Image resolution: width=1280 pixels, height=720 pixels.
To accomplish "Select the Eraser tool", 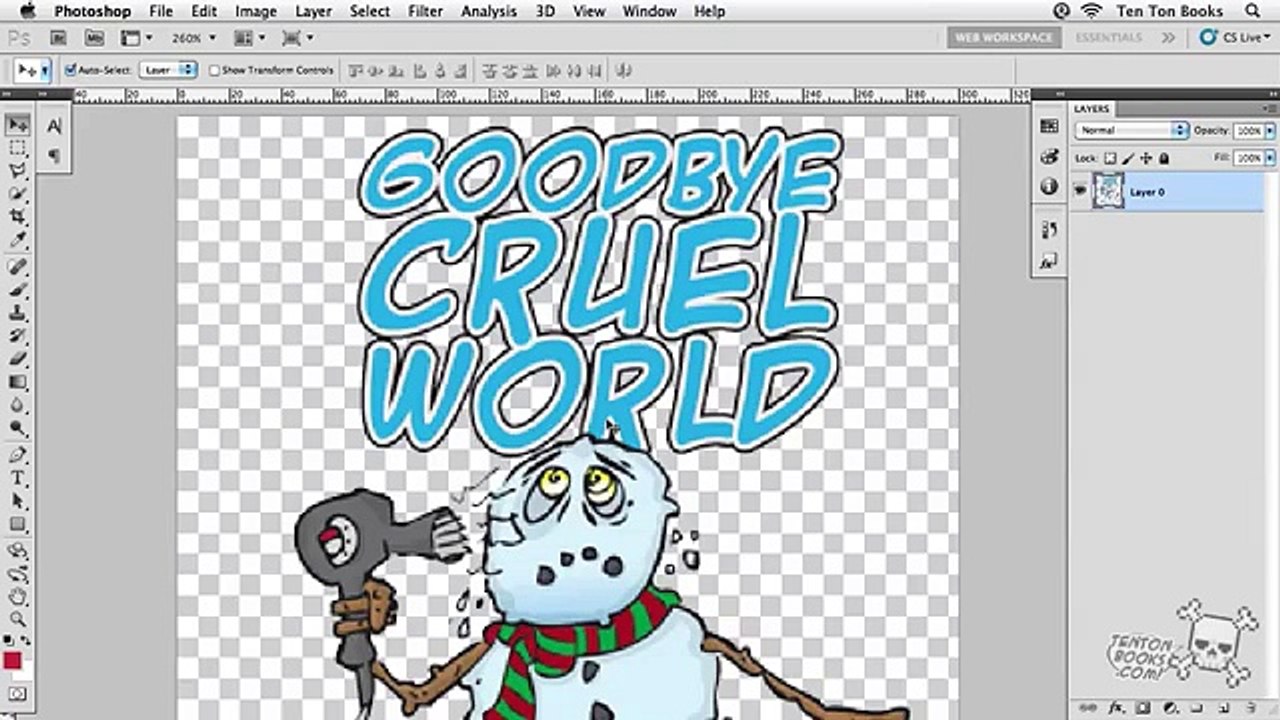I will point(18,359).
